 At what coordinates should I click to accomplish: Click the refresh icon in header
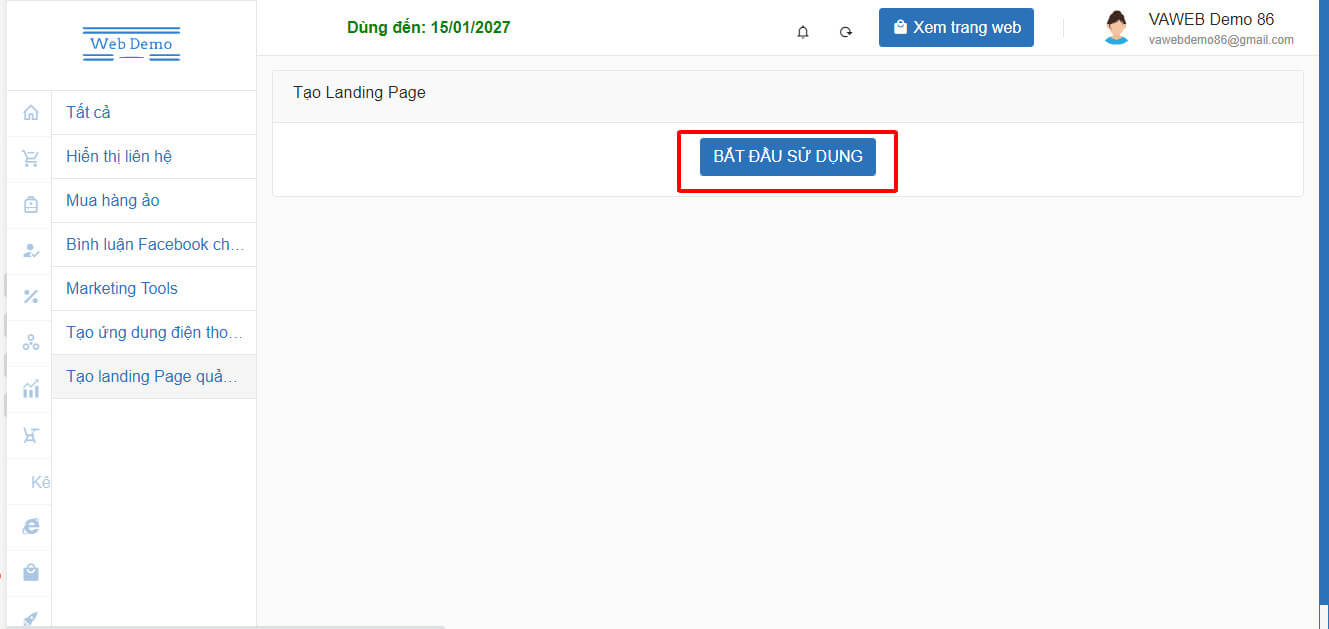(x=846, y=32)
